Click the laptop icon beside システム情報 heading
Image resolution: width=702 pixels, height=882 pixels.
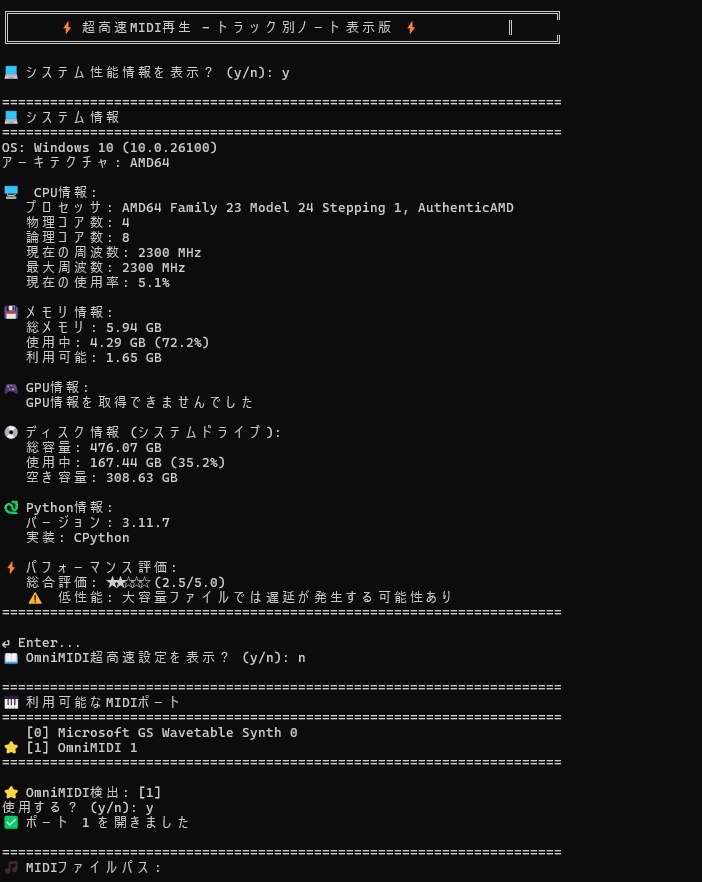(x=11, y=117)
